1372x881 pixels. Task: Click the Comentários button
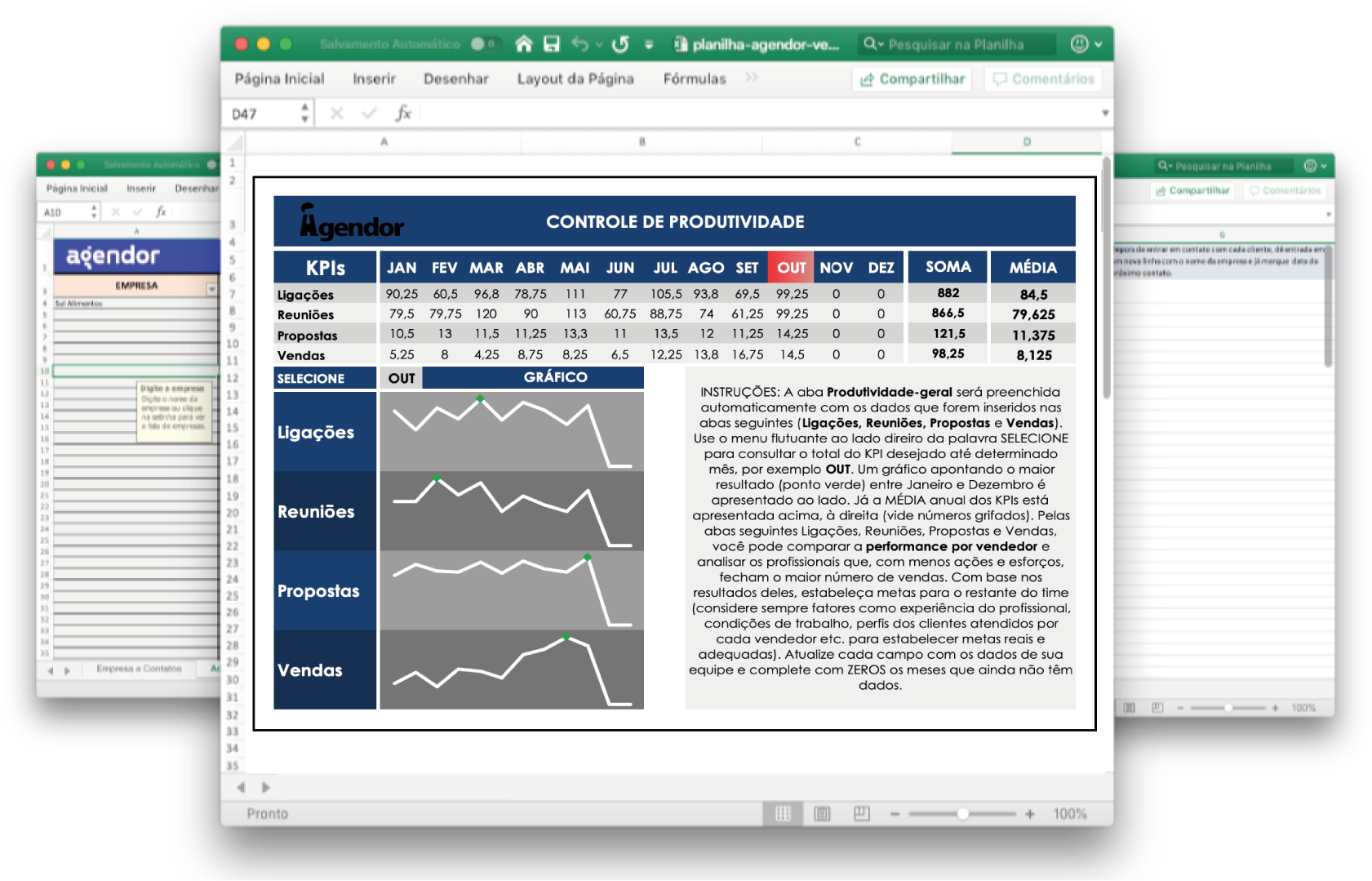1043,79
